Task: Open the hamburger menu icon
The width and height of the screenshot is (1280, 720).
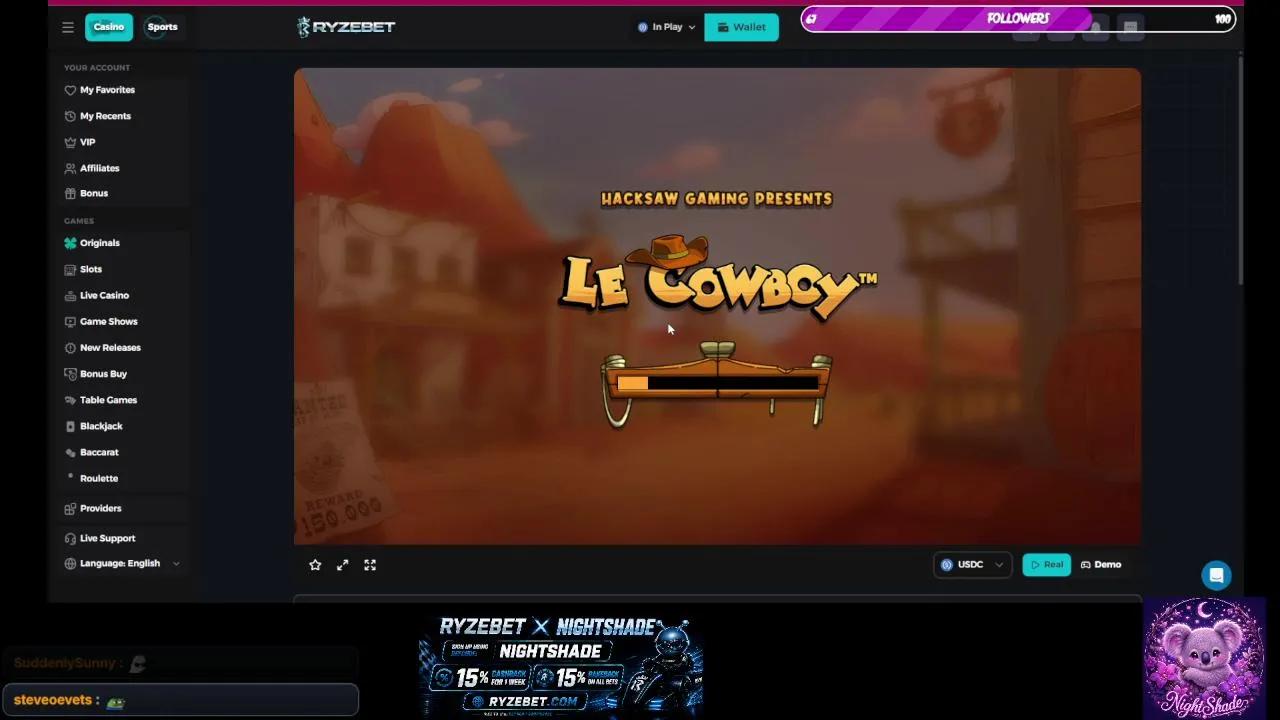Action: point(68,27)
